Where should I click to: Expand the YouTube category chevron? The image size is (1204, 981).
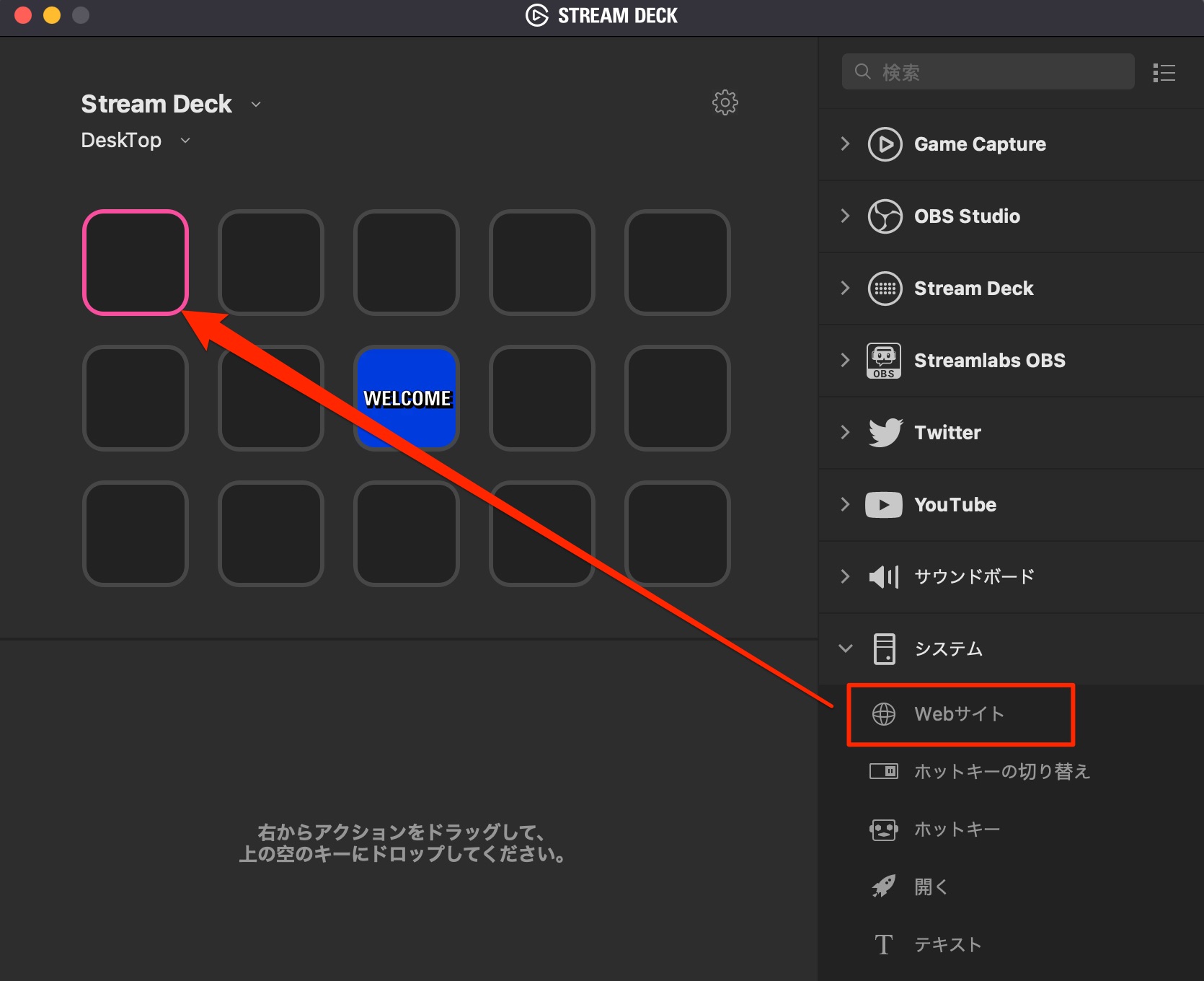pyautogui.click(x=845, y=505)
